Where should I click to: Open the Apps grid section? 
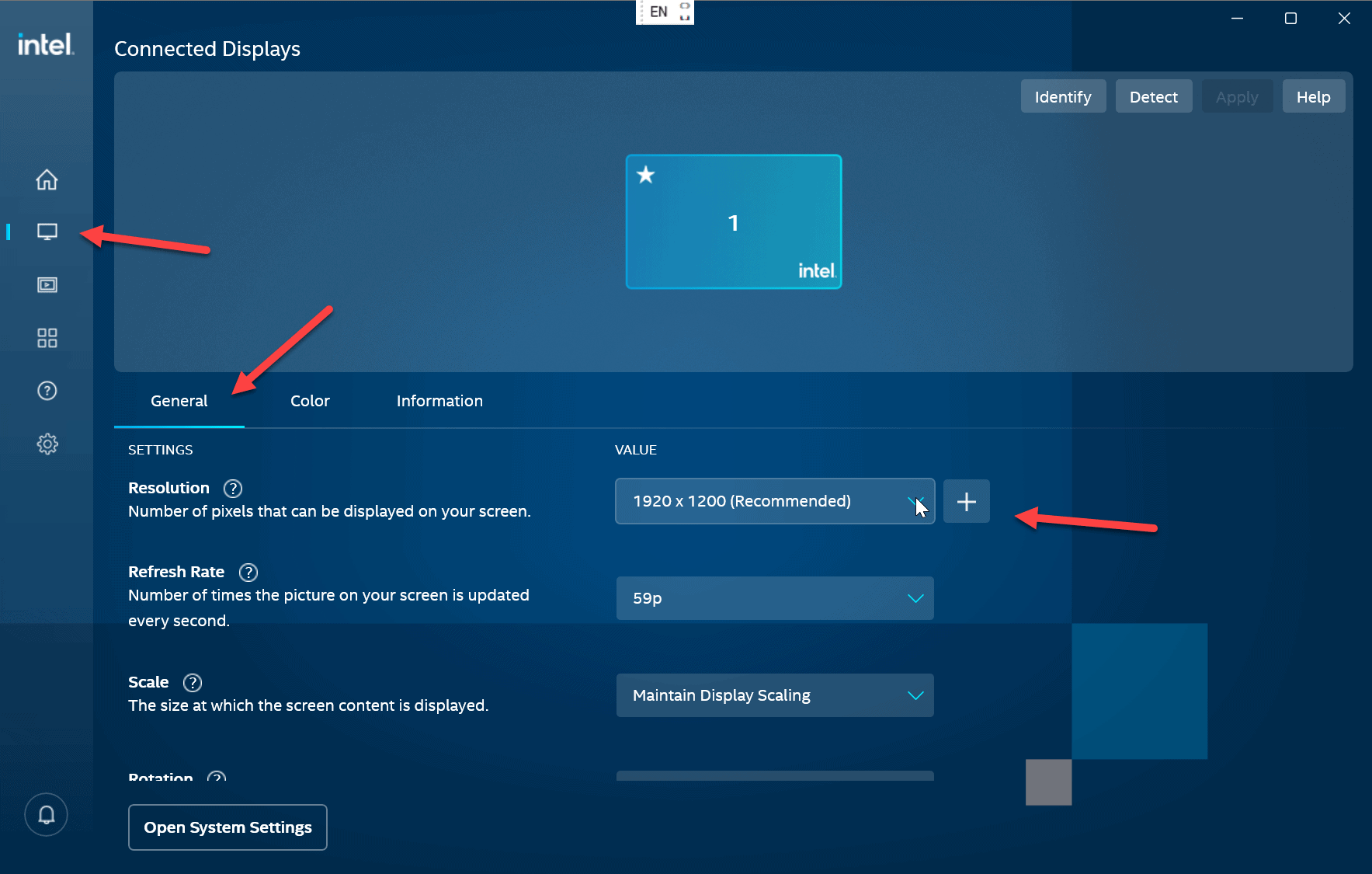(47, 337)
